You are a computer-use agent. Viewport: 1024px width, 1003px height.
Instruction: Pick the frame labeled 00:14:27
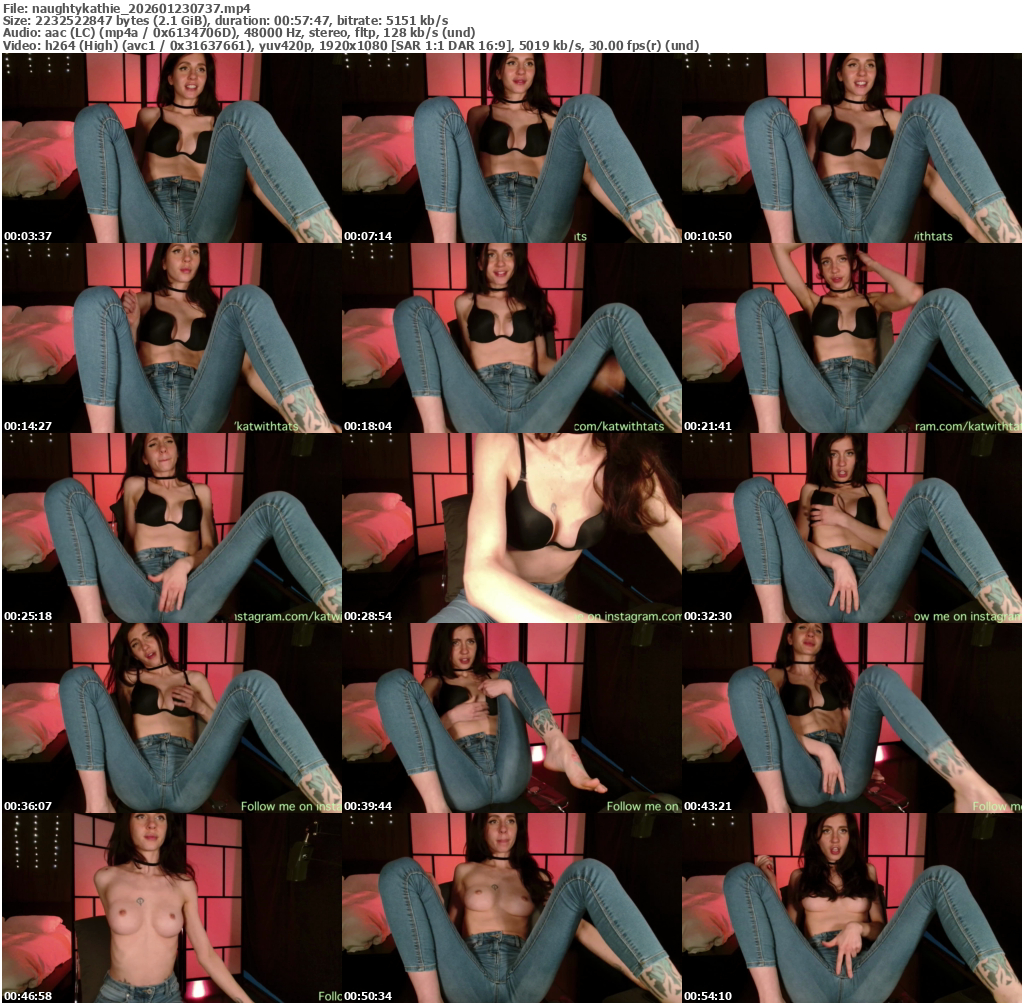(171, 338)
